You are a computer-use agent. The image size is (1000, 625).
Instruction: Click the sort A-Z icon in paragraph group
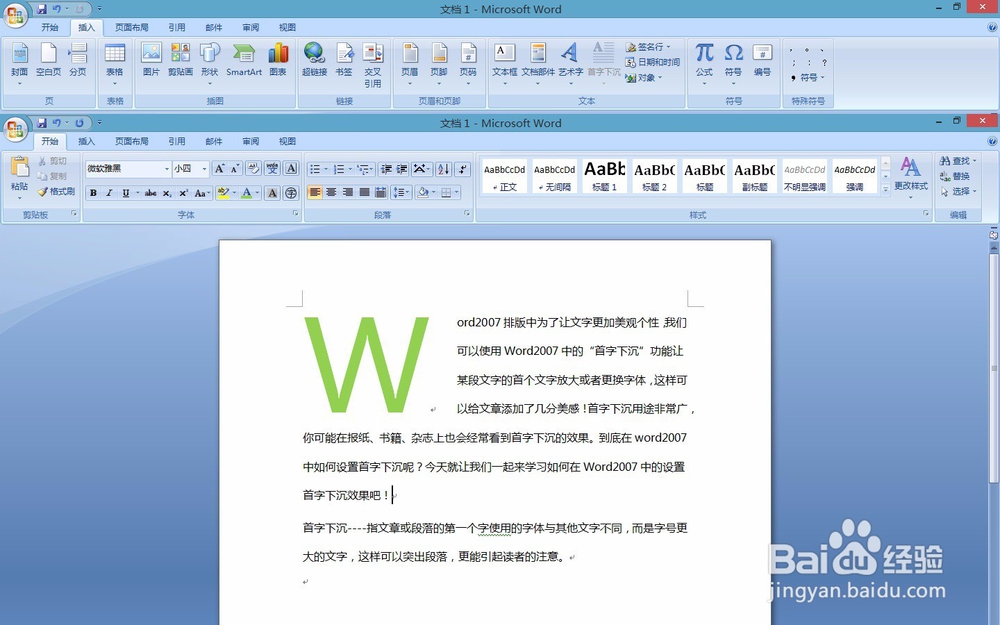[444, 169]
